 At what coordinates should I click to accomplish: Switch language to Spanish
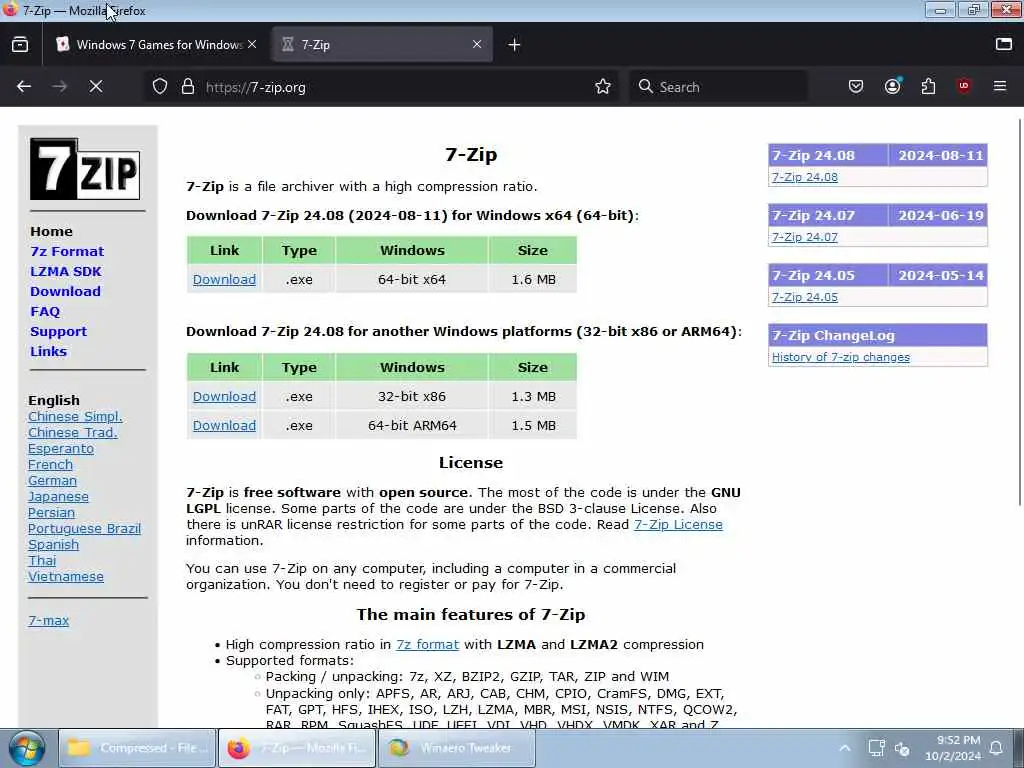(x=53, y=545)
